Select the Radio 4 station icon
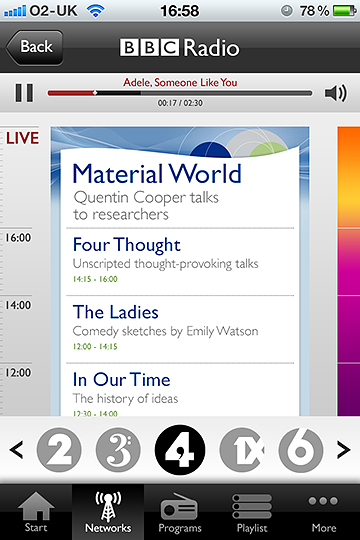 180,450
